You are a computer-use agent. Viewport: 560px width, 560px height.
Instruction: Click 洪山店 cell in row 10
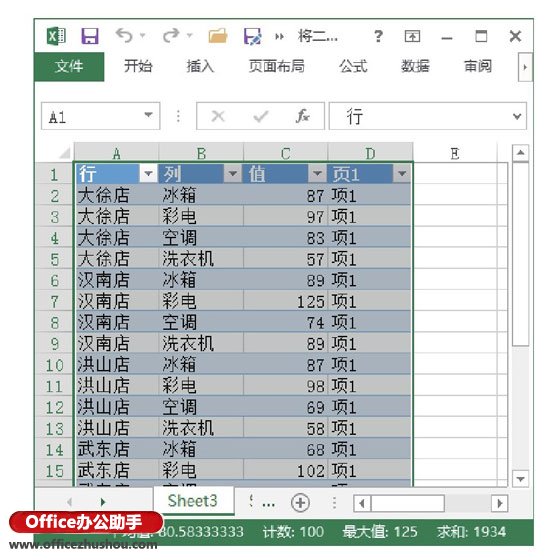[x=116, y=365]
